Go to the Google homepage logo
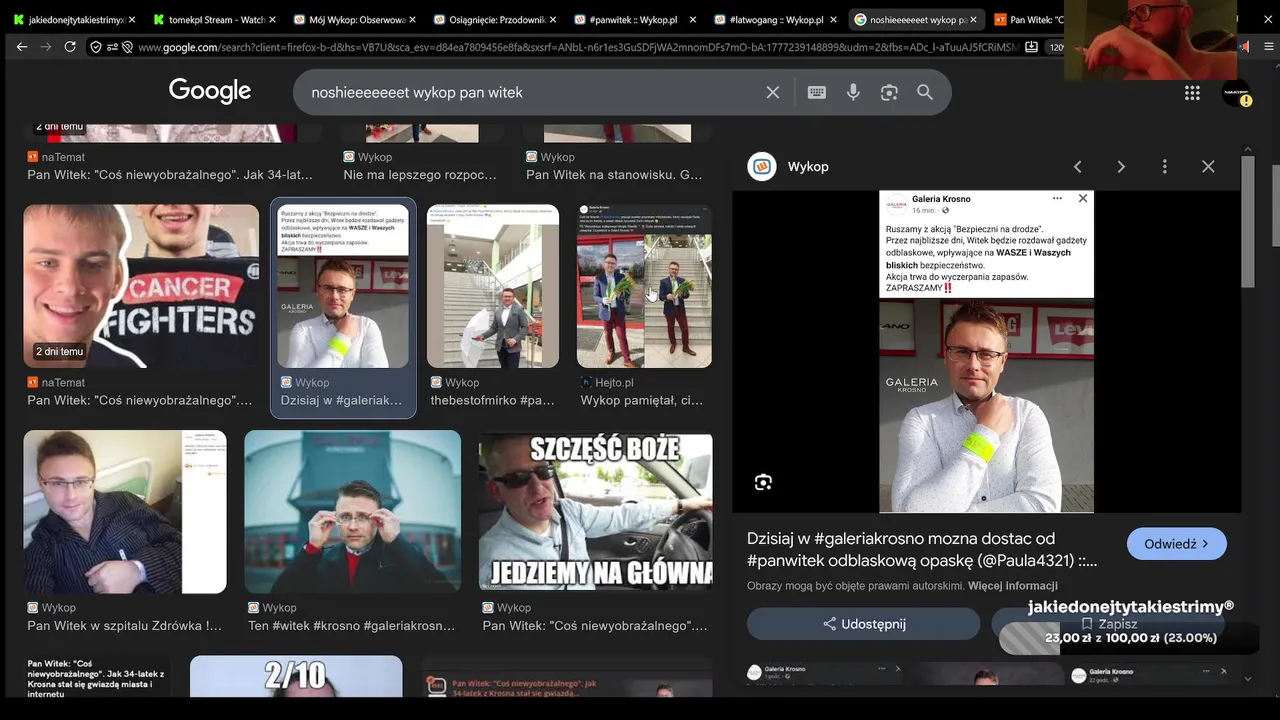1280x720 pixels. (210, 91)
